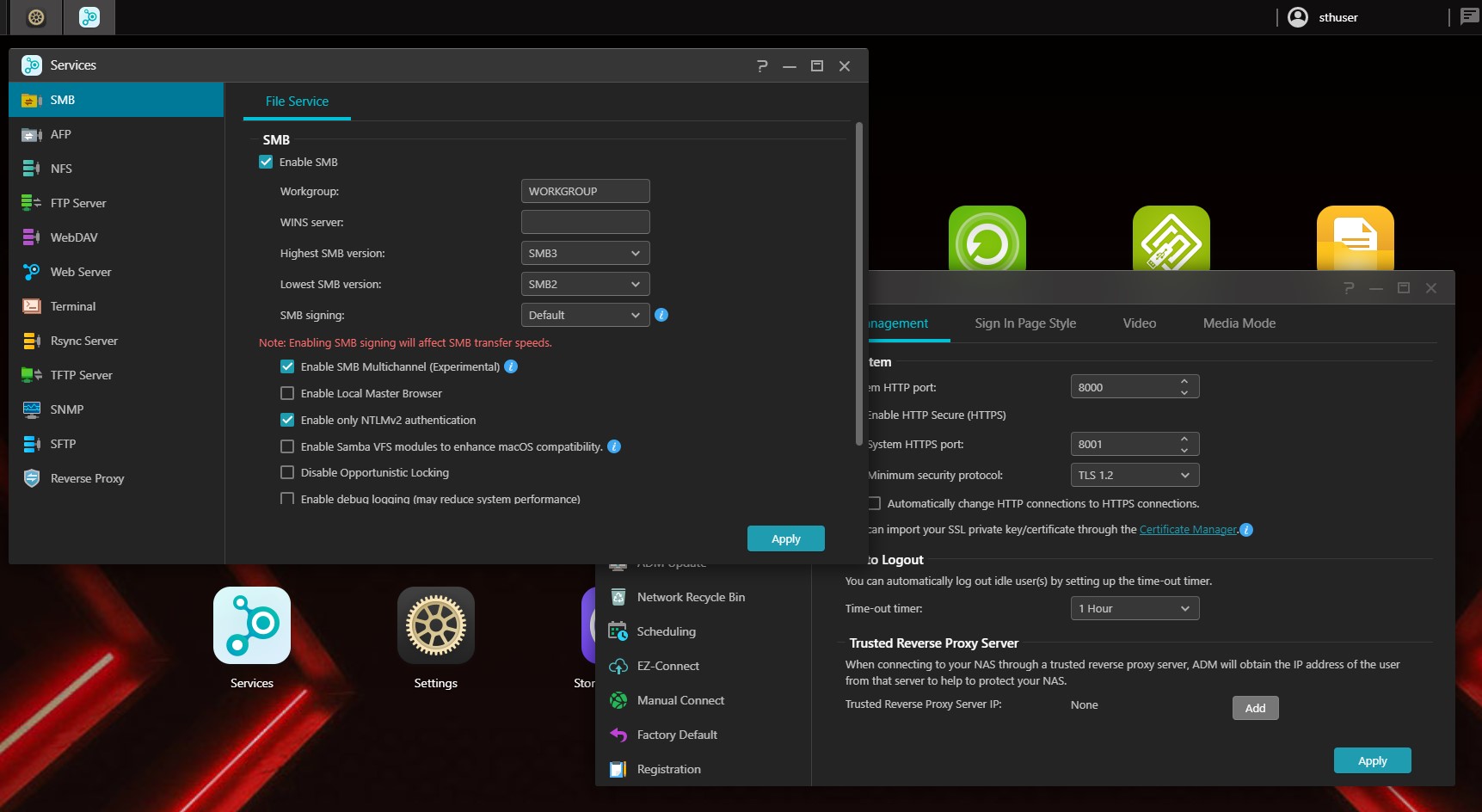Viewport: 1482px width, 812px height.
Task: Open the Certificate Manager link
Action: (1188, 530)
